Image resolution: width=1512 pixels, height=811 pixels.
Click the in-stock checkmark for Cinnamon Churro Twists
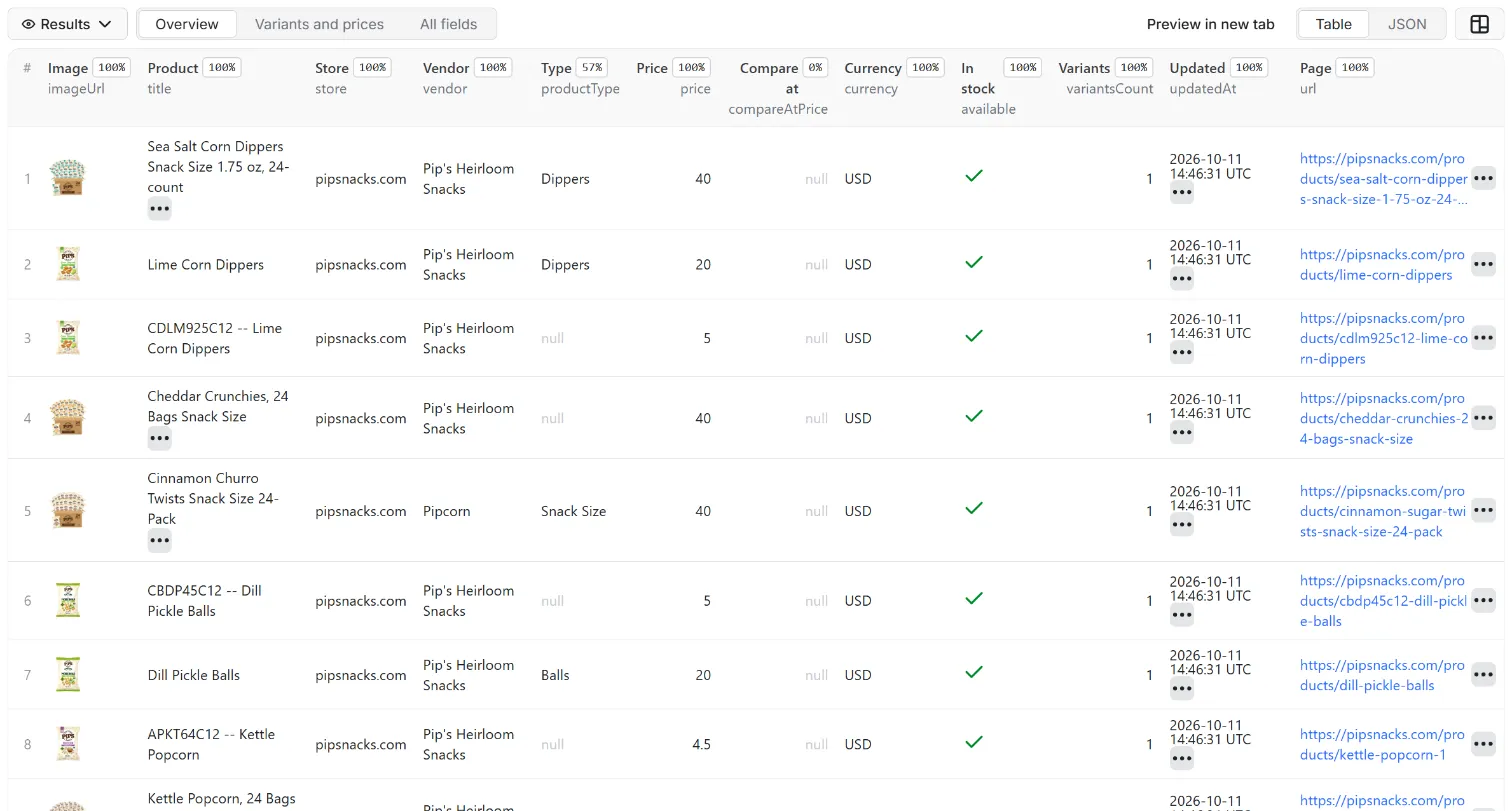973,508
